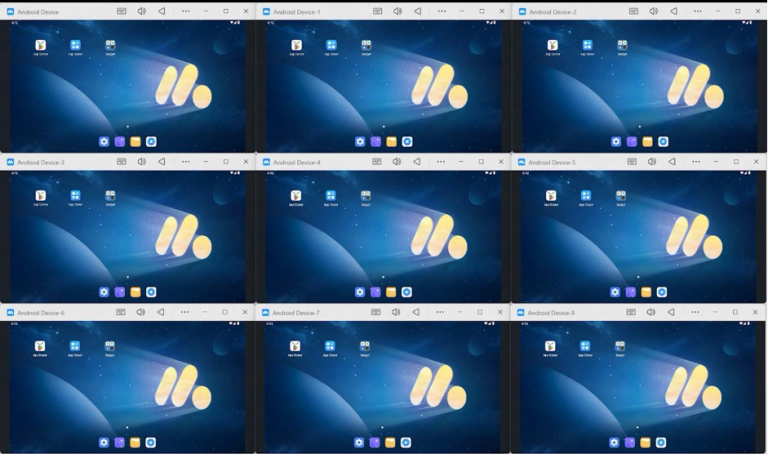This screenshot has height=454, width=768.
Task: Open Settings gear in Android Device-4 dock
Action: click(x=360, y=292)
